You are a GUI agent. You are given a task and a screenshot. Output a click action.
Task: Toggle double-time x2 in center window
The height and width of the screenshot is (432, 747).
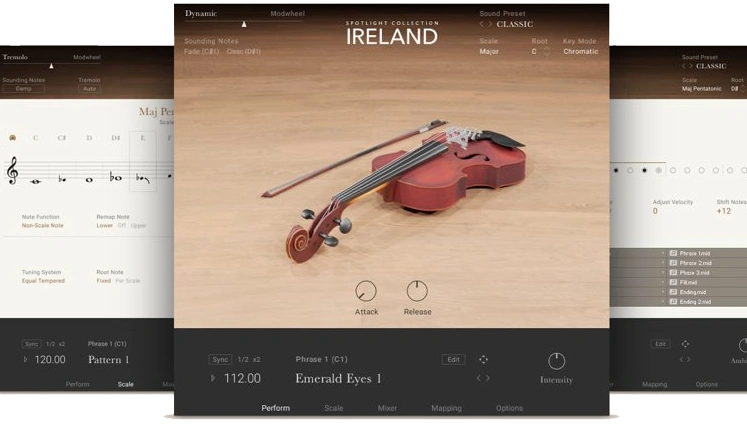pyautogui.click(x=257, y=360)
